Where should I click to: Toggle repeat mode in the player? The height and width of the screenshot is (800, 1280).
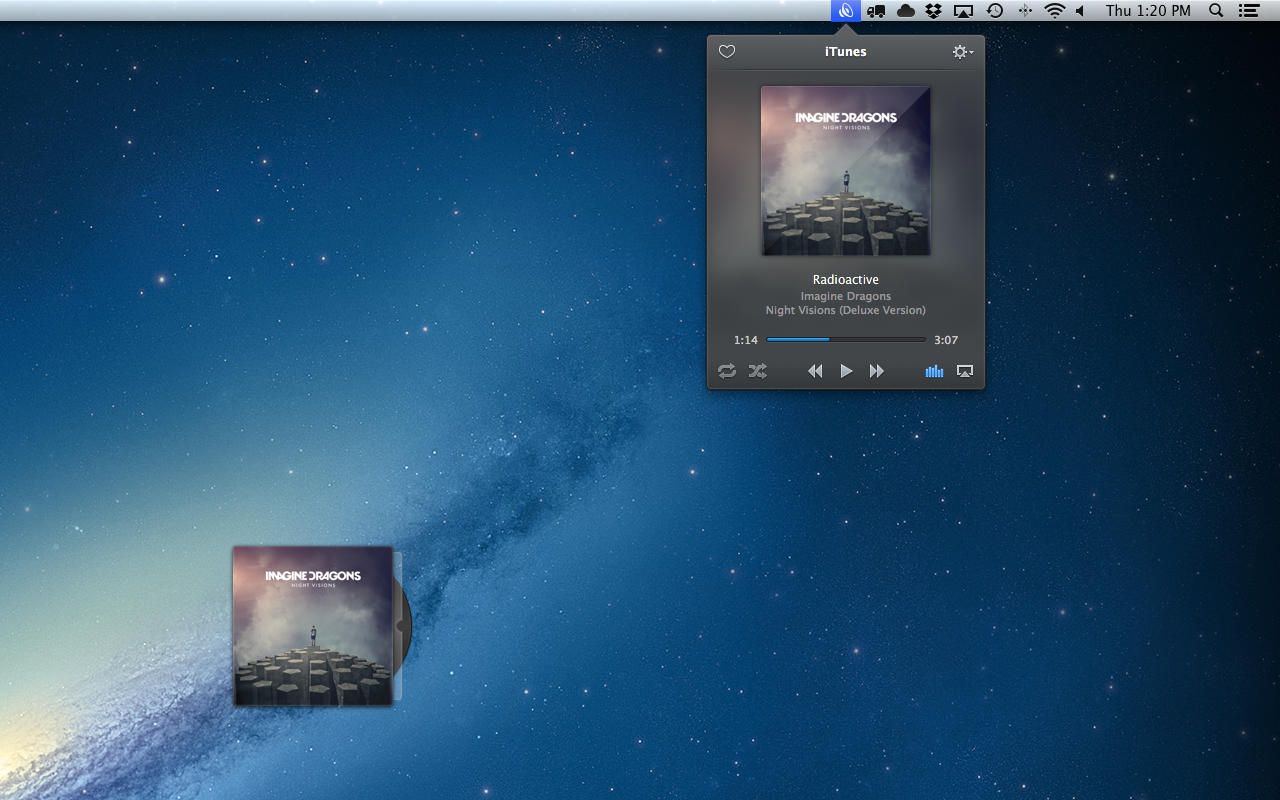[727, 371]
